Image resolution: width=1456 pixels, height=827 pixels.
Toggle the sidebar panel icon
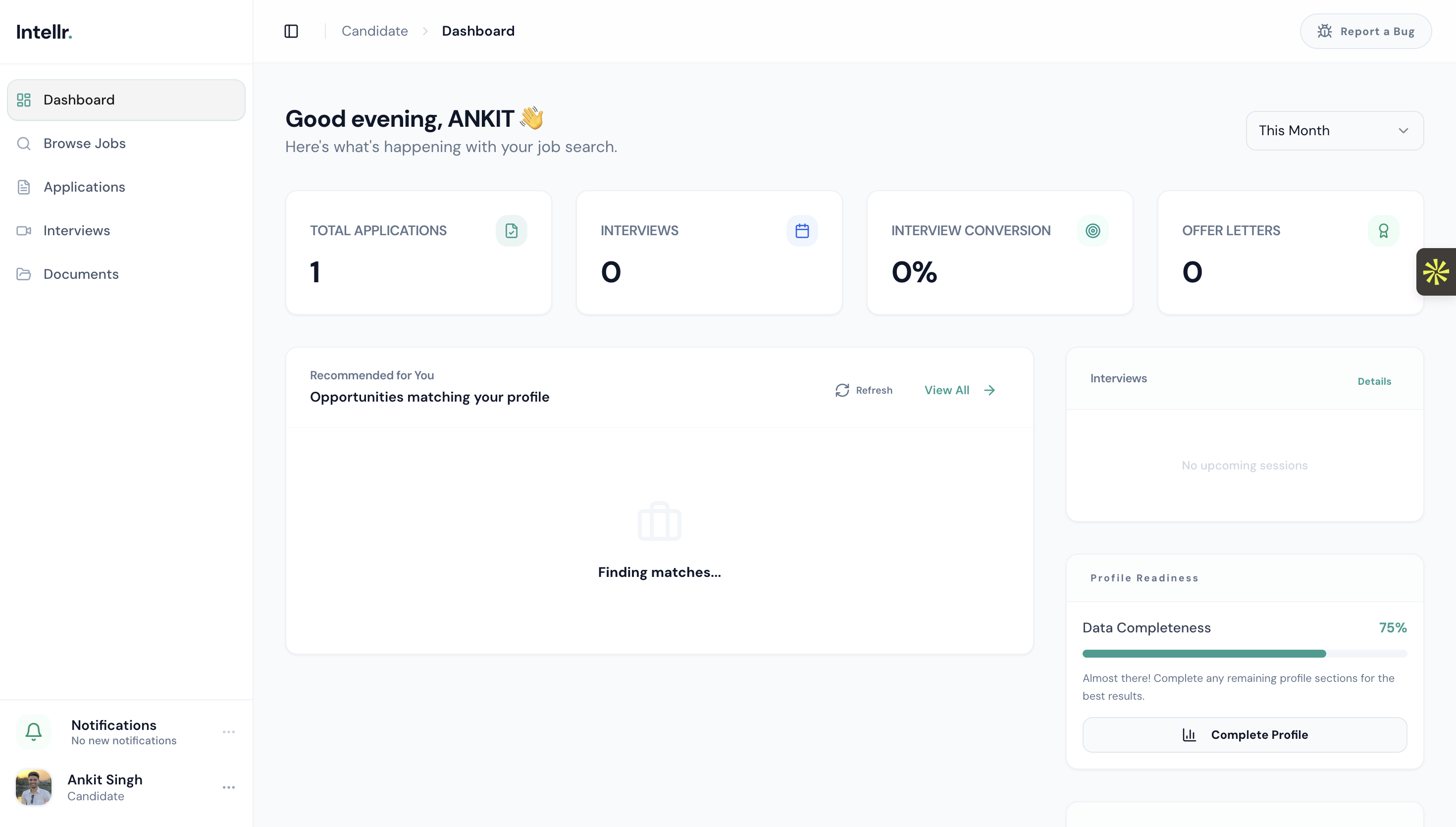(291, 31)
